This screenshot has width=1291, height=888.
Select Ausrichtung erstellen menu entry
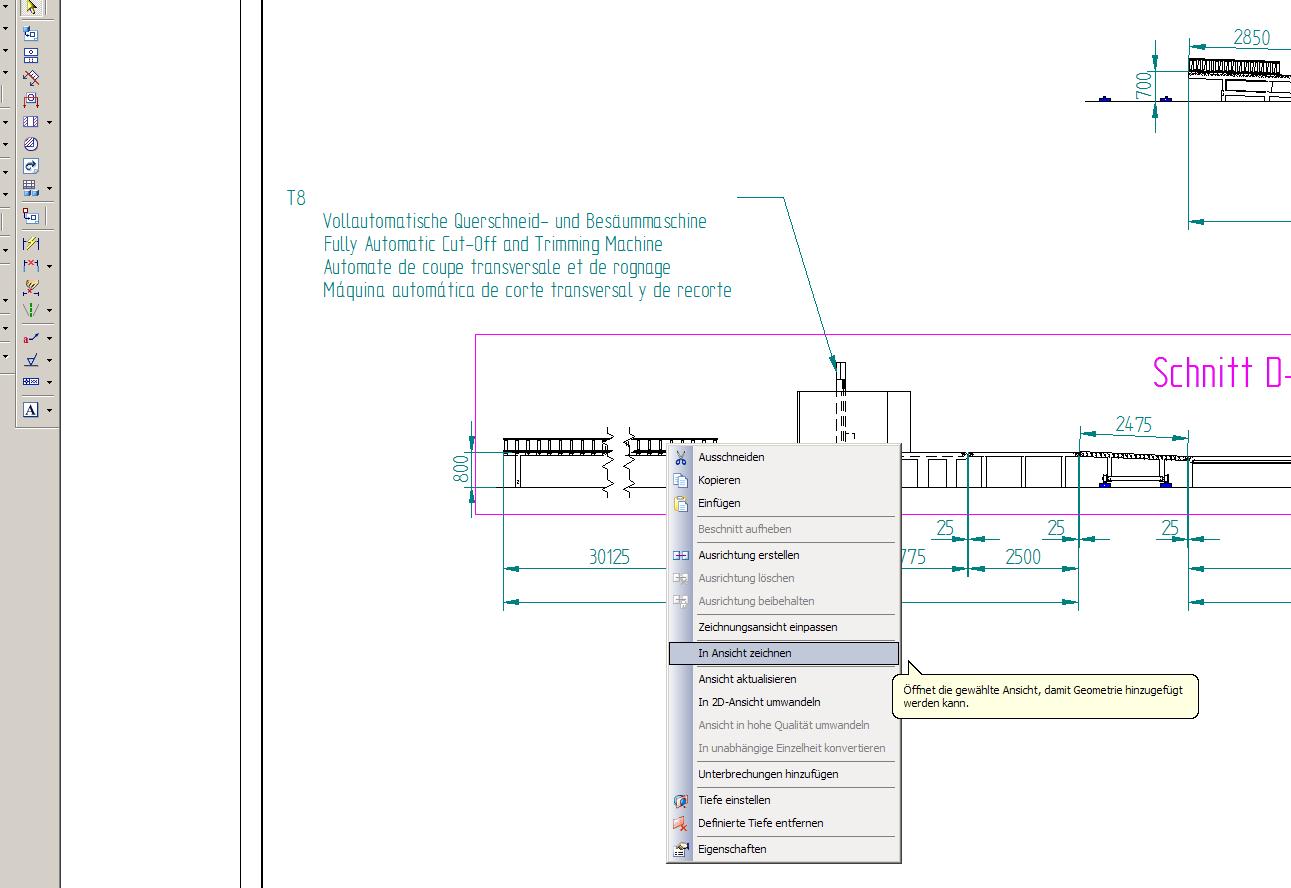pyautogui.click(x=784, y=555)
